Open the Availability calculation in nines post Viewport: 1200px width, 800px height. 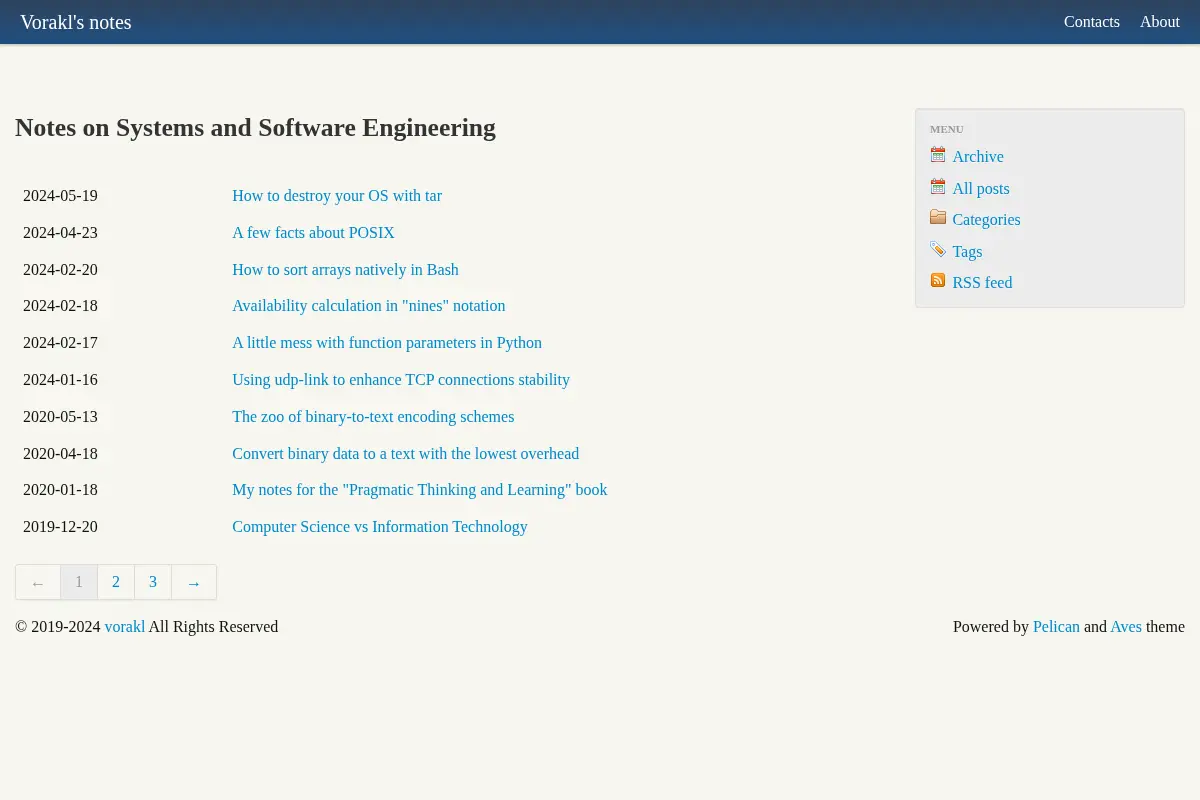[368, 306]
